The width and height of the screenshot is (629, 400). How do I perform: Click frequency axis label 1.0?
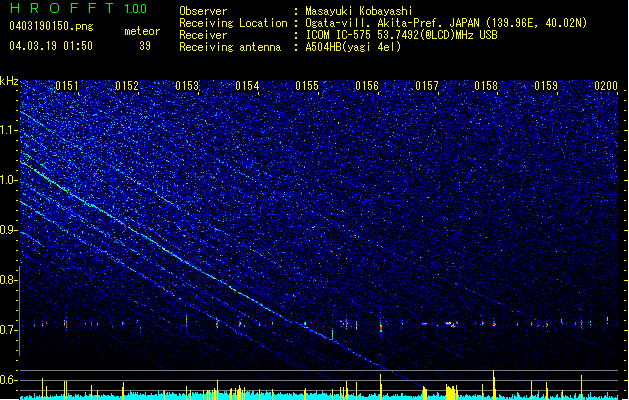[x=8, y=180]
